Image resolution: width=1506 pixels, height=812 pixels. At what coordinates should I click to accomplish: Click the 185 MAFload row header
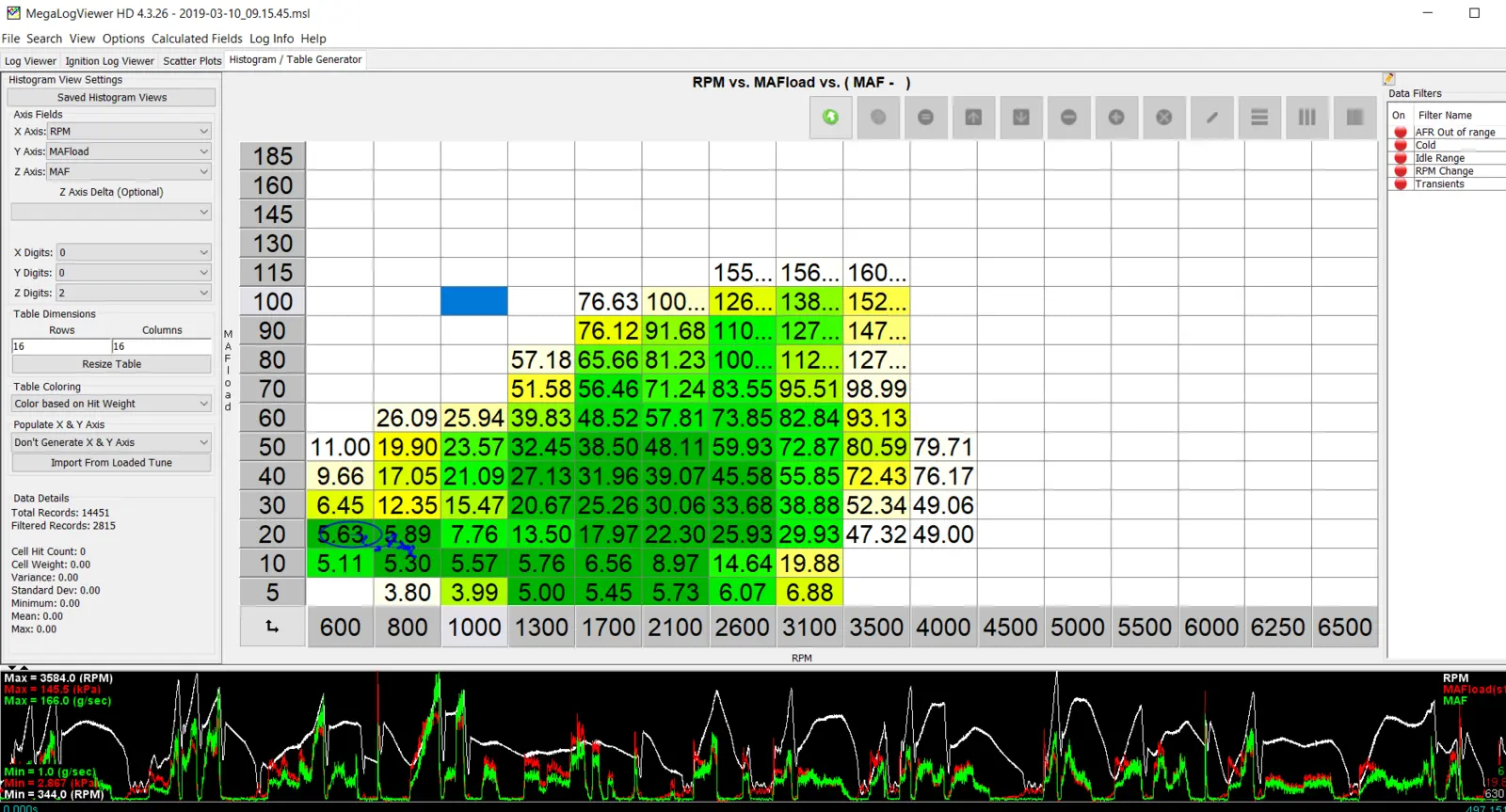click(x=273, y=156)
